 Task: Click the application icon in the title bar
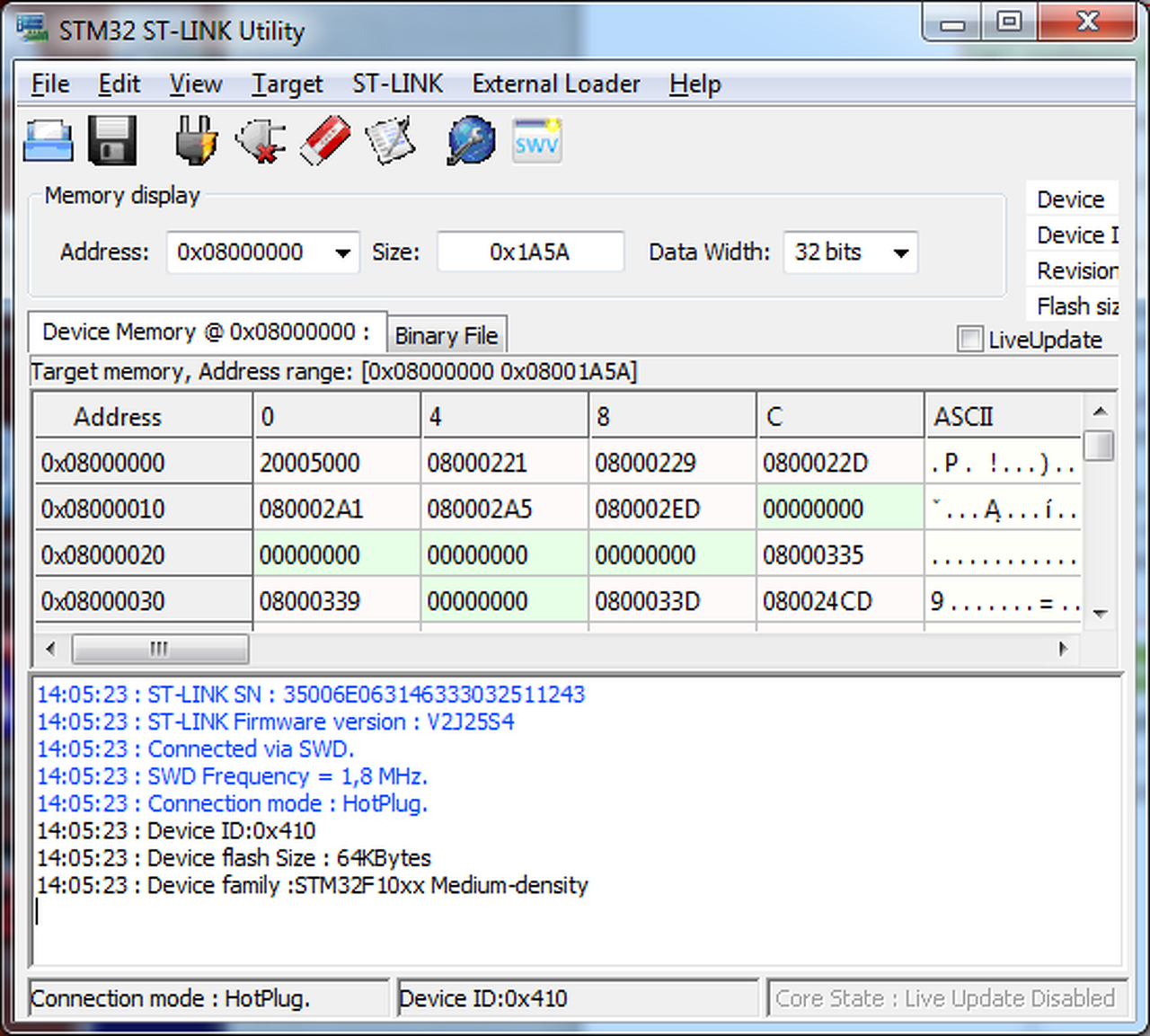pyautogui.click(x=32, y=28)
